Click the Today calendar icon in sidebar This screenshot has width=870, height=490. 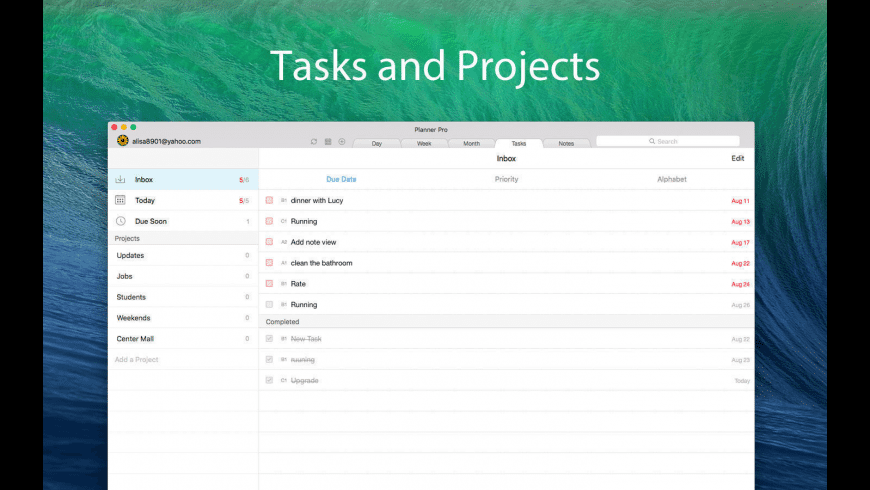click(x=120, y=200)
